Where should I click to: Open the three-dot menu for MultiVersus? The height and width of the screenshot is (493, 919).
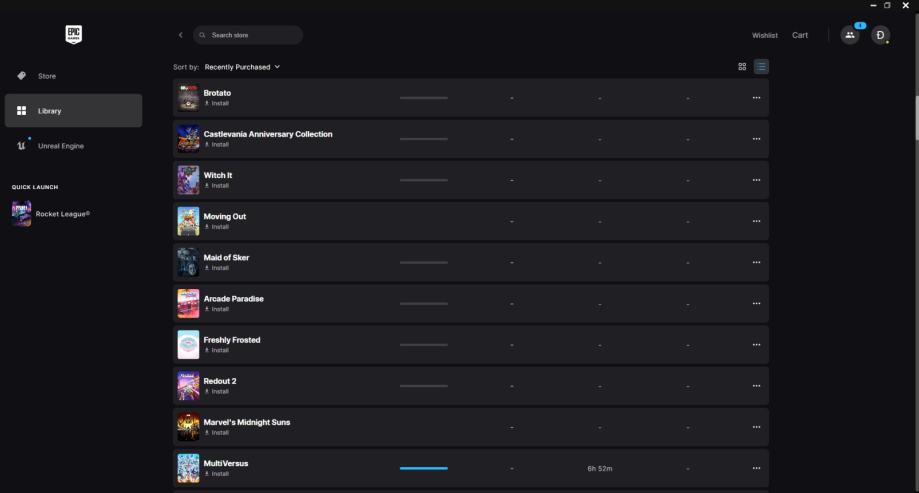pos(756,468)
